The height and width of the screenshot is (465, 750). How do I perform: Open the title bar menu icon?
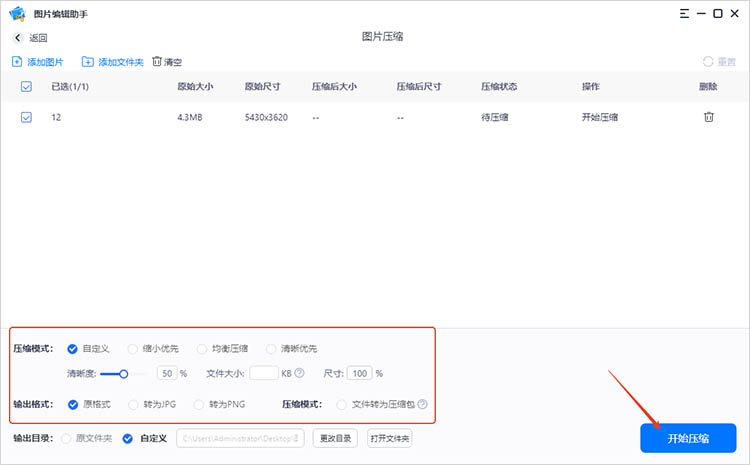pos(684,14)
